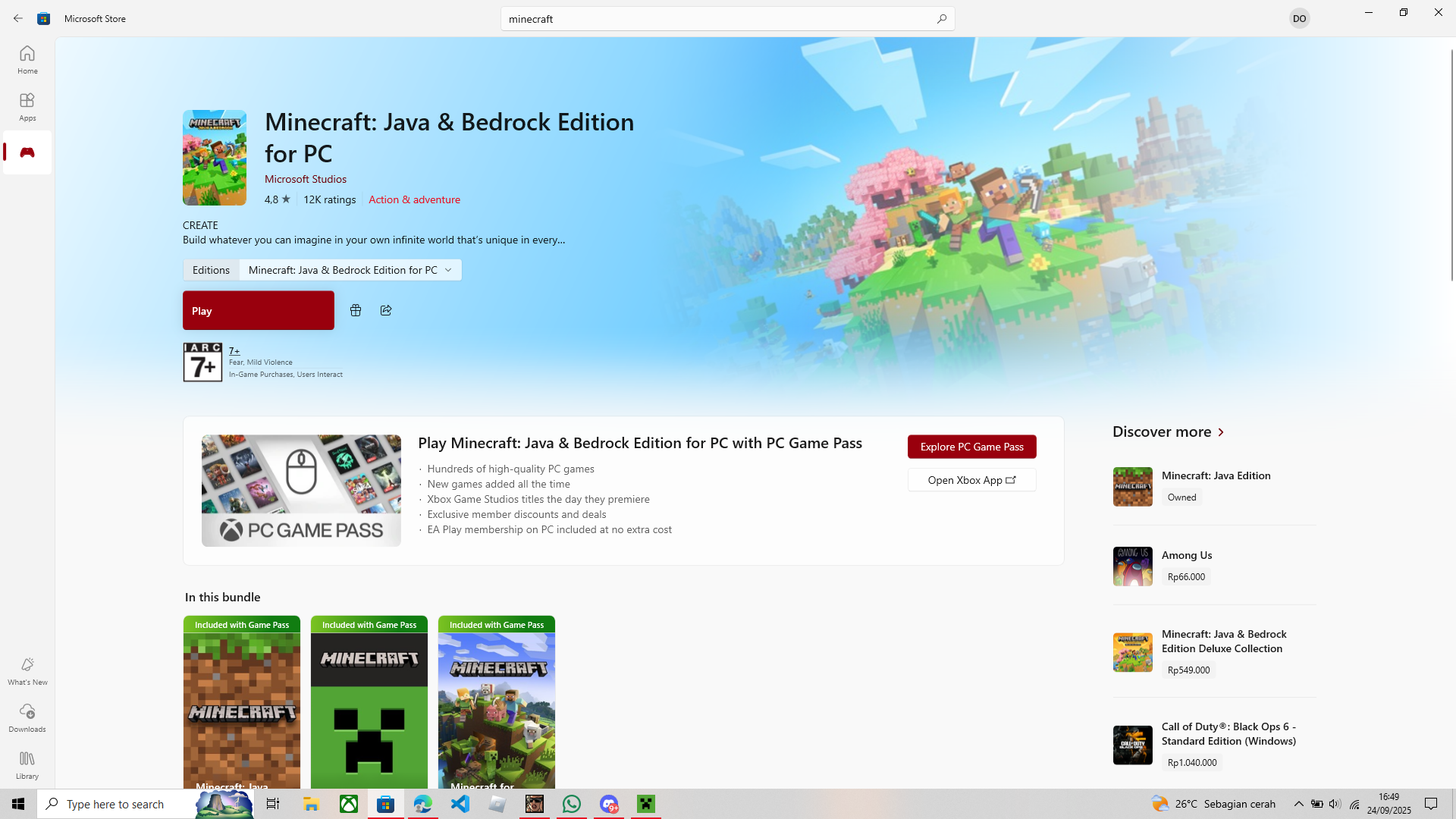Image resolution: width=1456 pixels, height=819 pixels.
Task: Click Explore PC Game Pass button
Action: (x=972, y=447)
